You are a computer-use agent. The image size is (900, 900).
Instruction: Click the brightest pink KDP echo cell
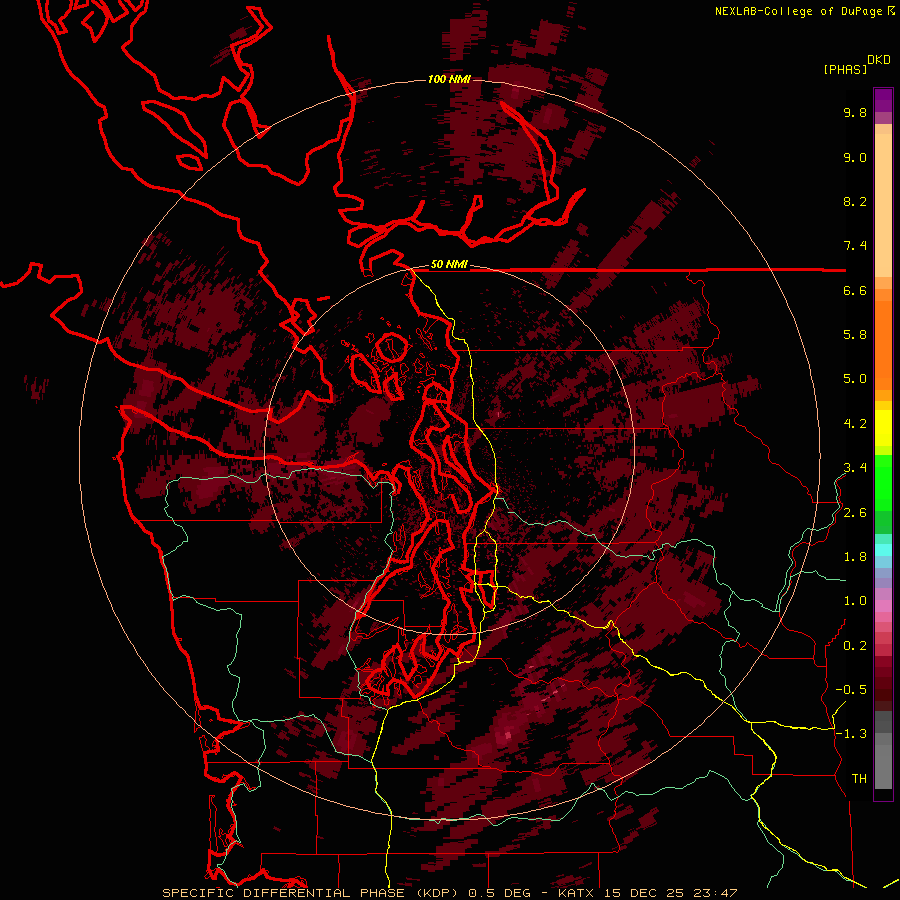[507, 735]
